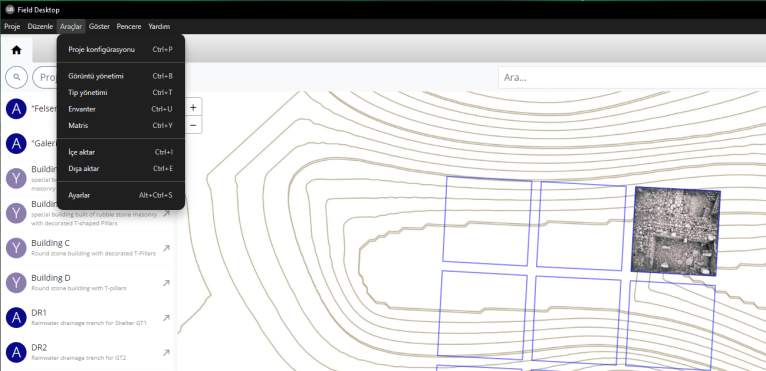Click the arrow icon beside rubble stone masonry
This screenshot has width=766, height=371.
point(166,214)
